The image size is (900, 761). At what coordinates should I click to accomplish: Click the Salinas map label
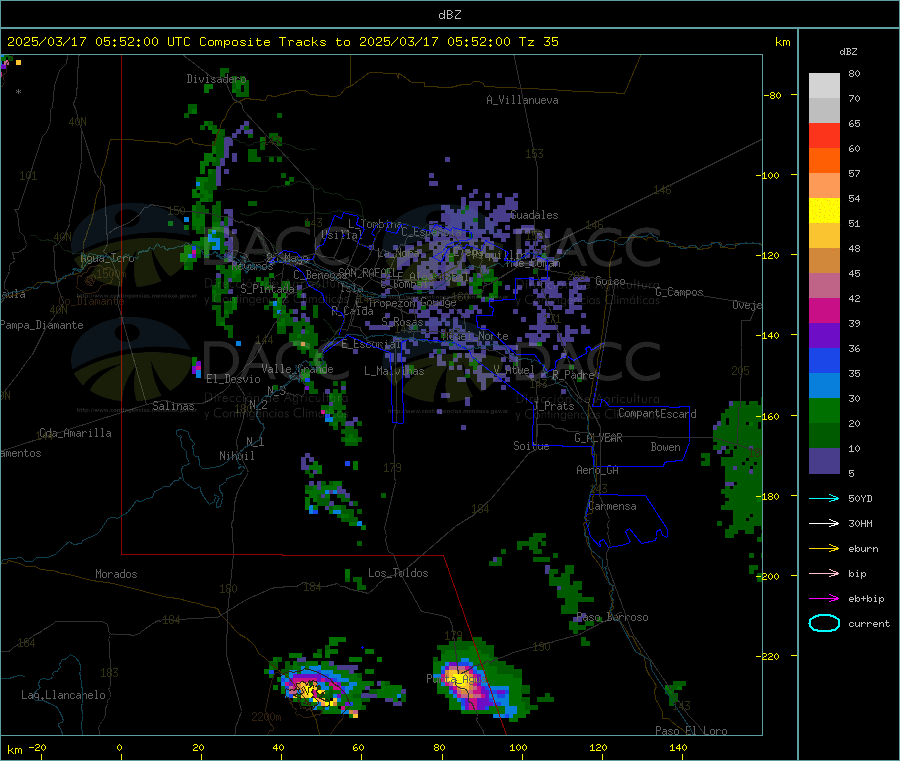click(x=173, y=406)
